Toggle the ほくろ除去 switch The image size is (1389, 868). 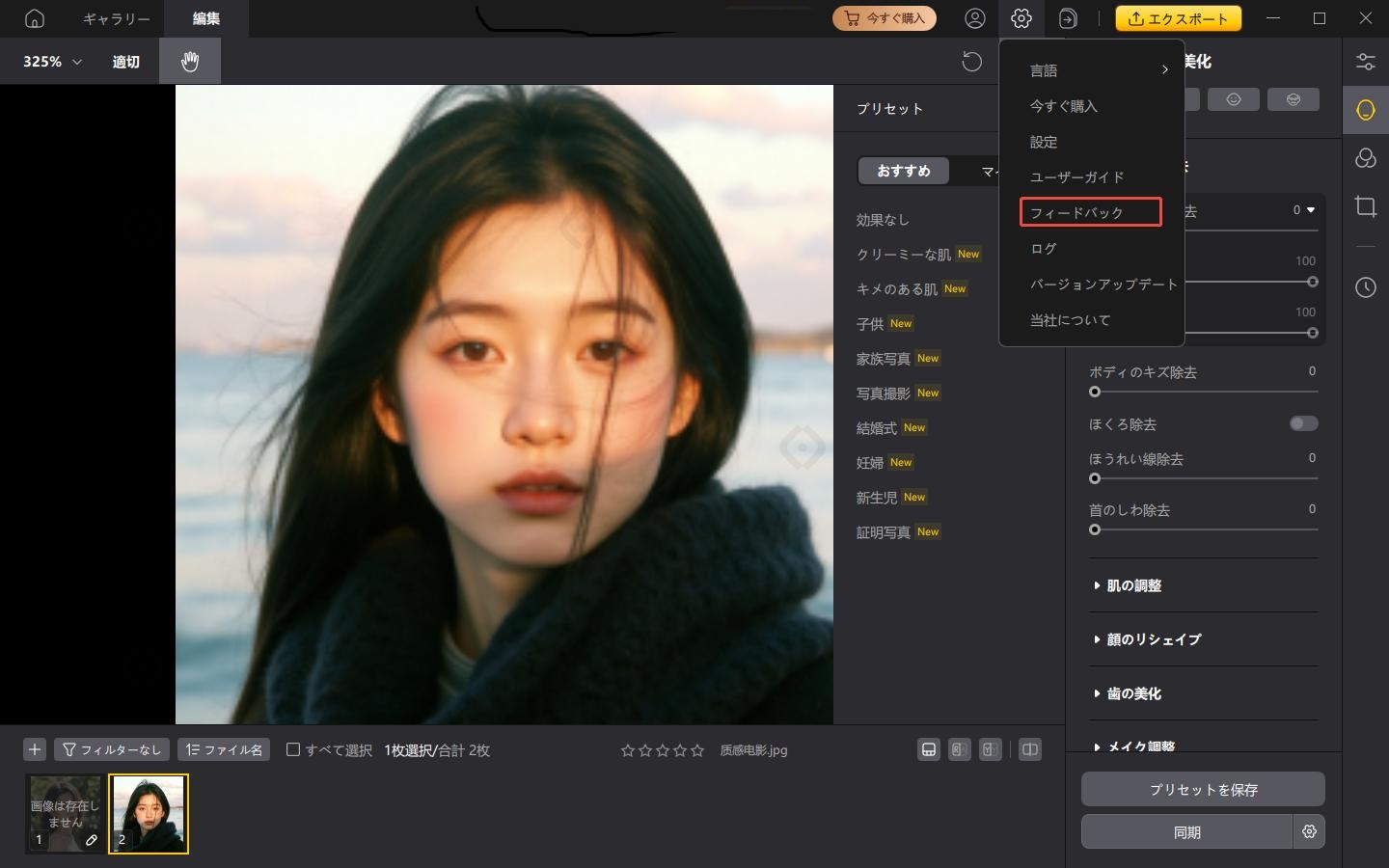tap(1303, 423)
